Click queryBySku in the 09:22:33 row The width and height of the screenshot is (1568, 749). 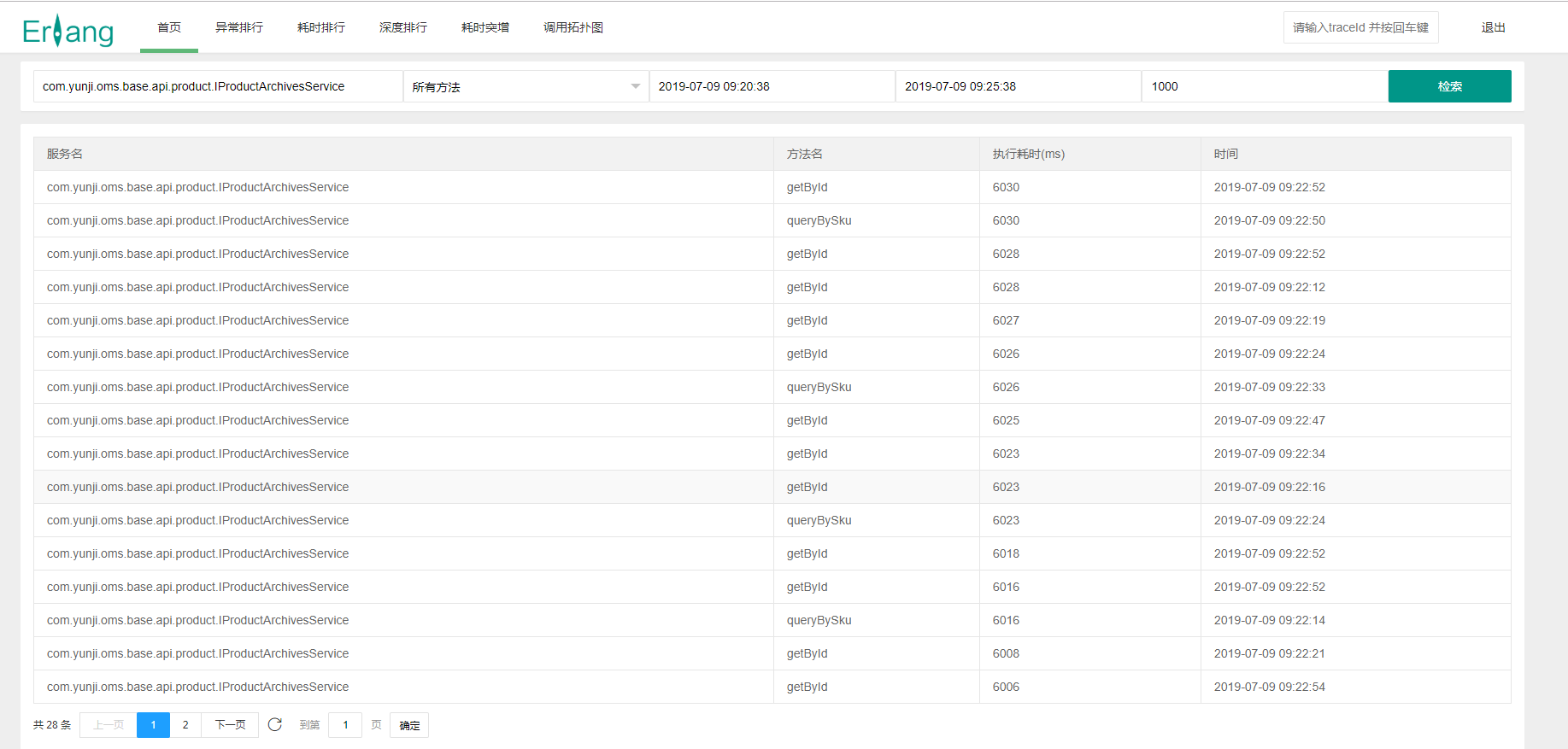pyautogui.click(x=819, y=387)
